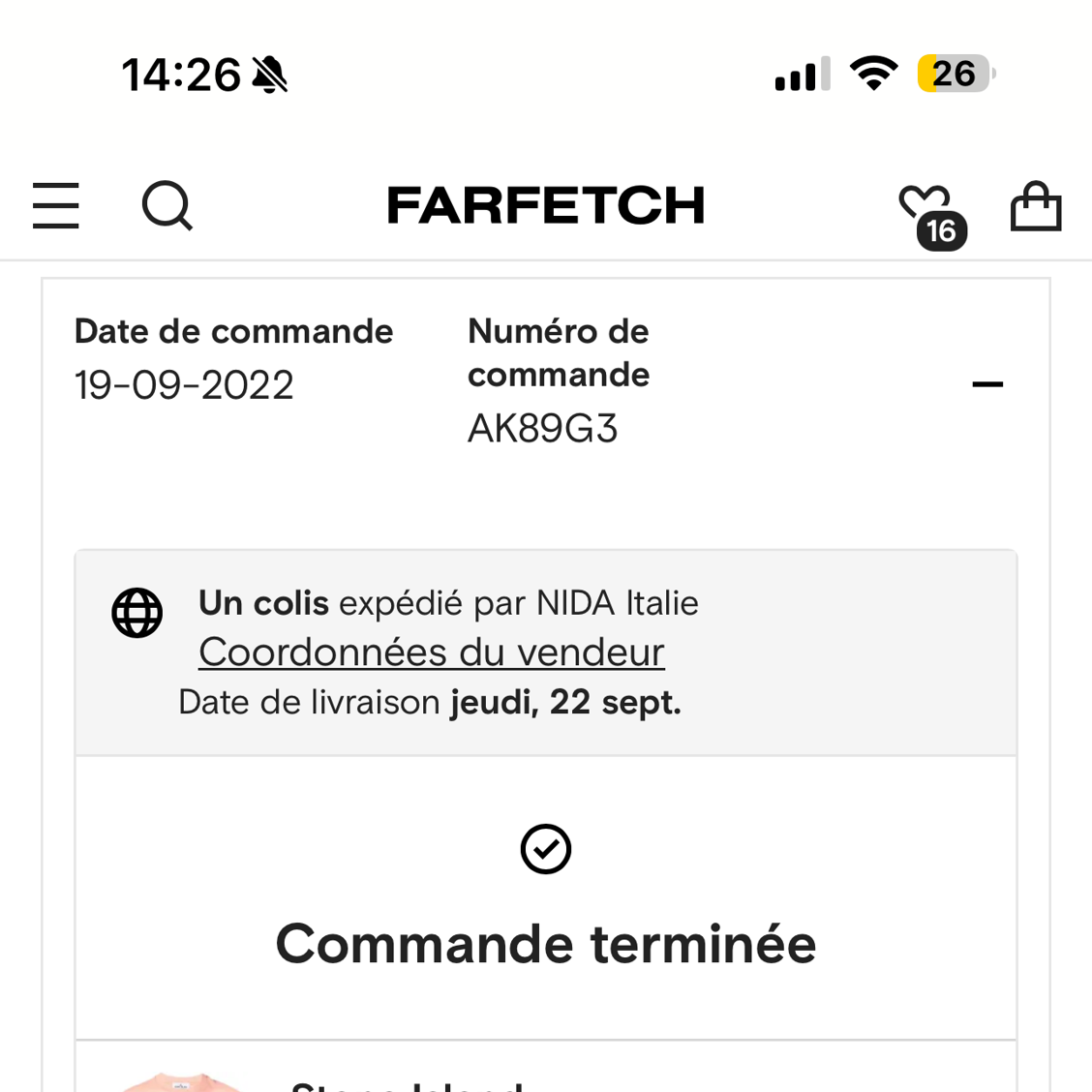Collapse order AK89G3 with minus icon
Viewport: 1092px width, 1092px height.
[x=987, y=383]
